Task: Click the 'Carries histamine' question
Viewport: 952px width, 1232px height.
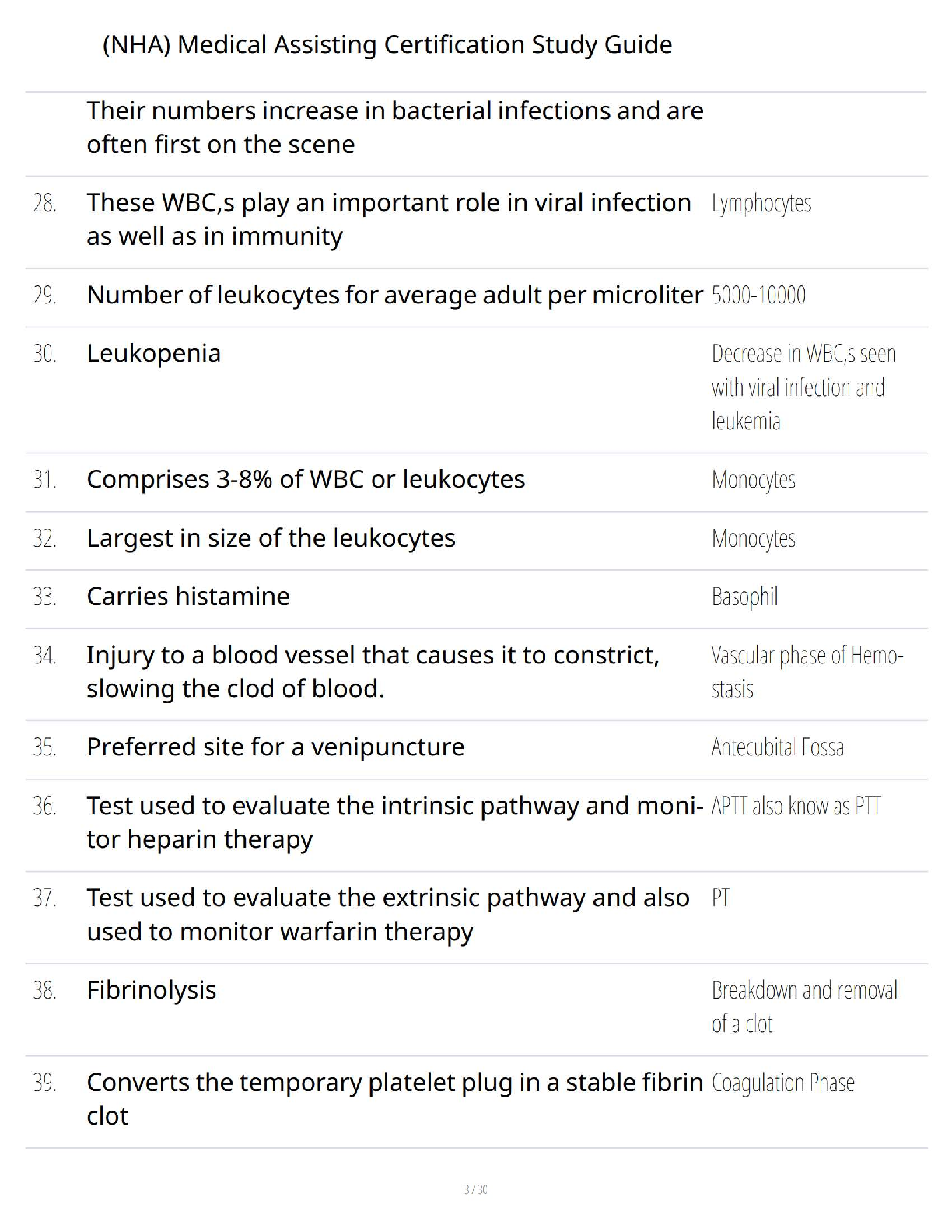Action: point(188,597)
